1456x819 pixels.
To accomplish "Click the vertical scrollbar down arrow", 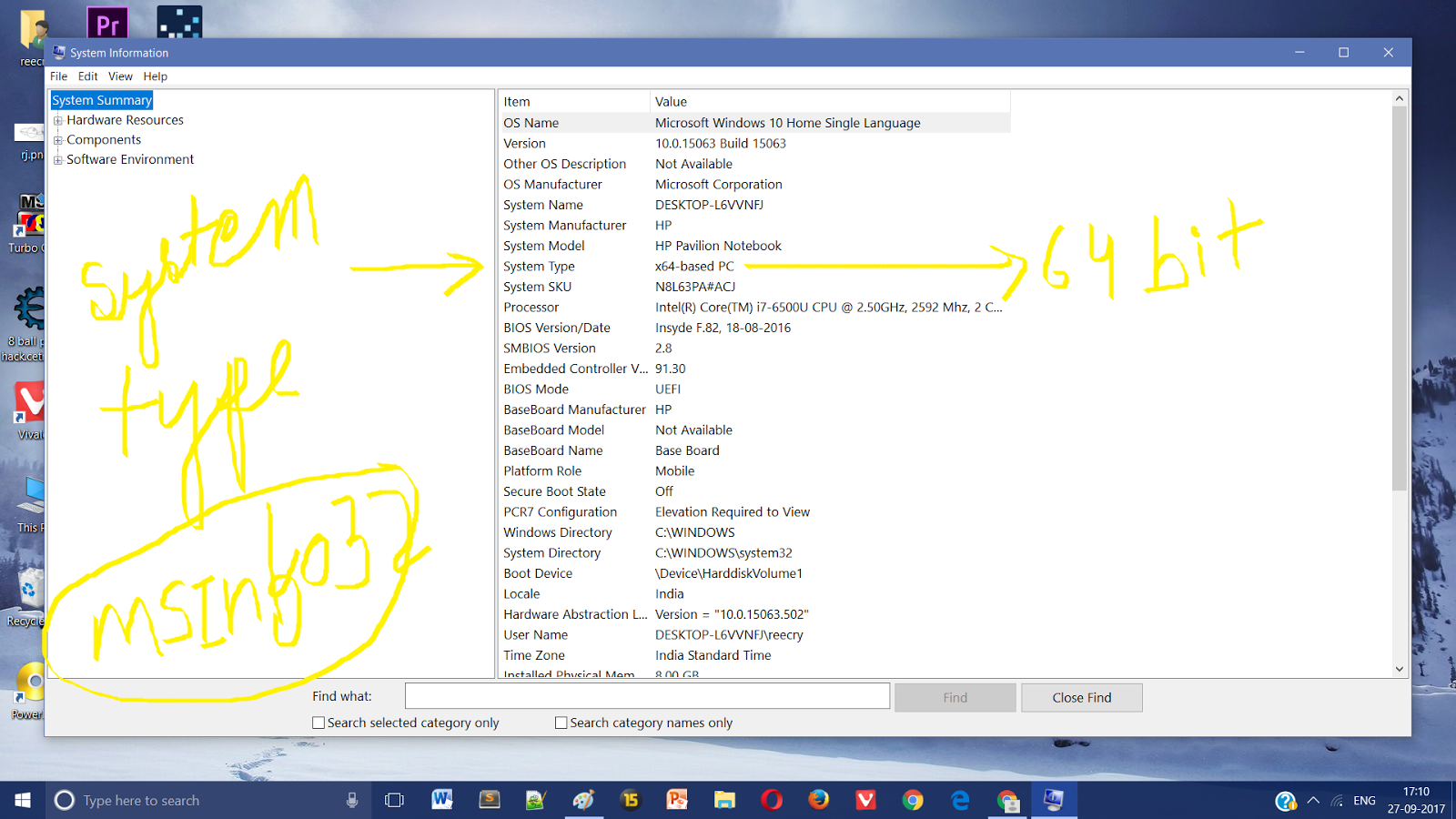I will [x=1400, y=669].
